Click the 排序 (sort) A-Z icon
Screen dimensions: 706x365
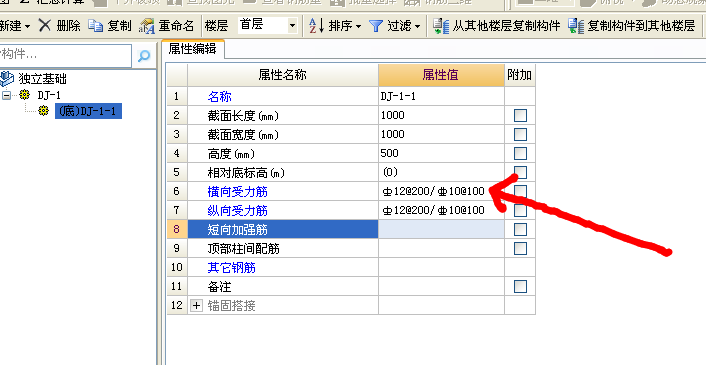(317, 26)
